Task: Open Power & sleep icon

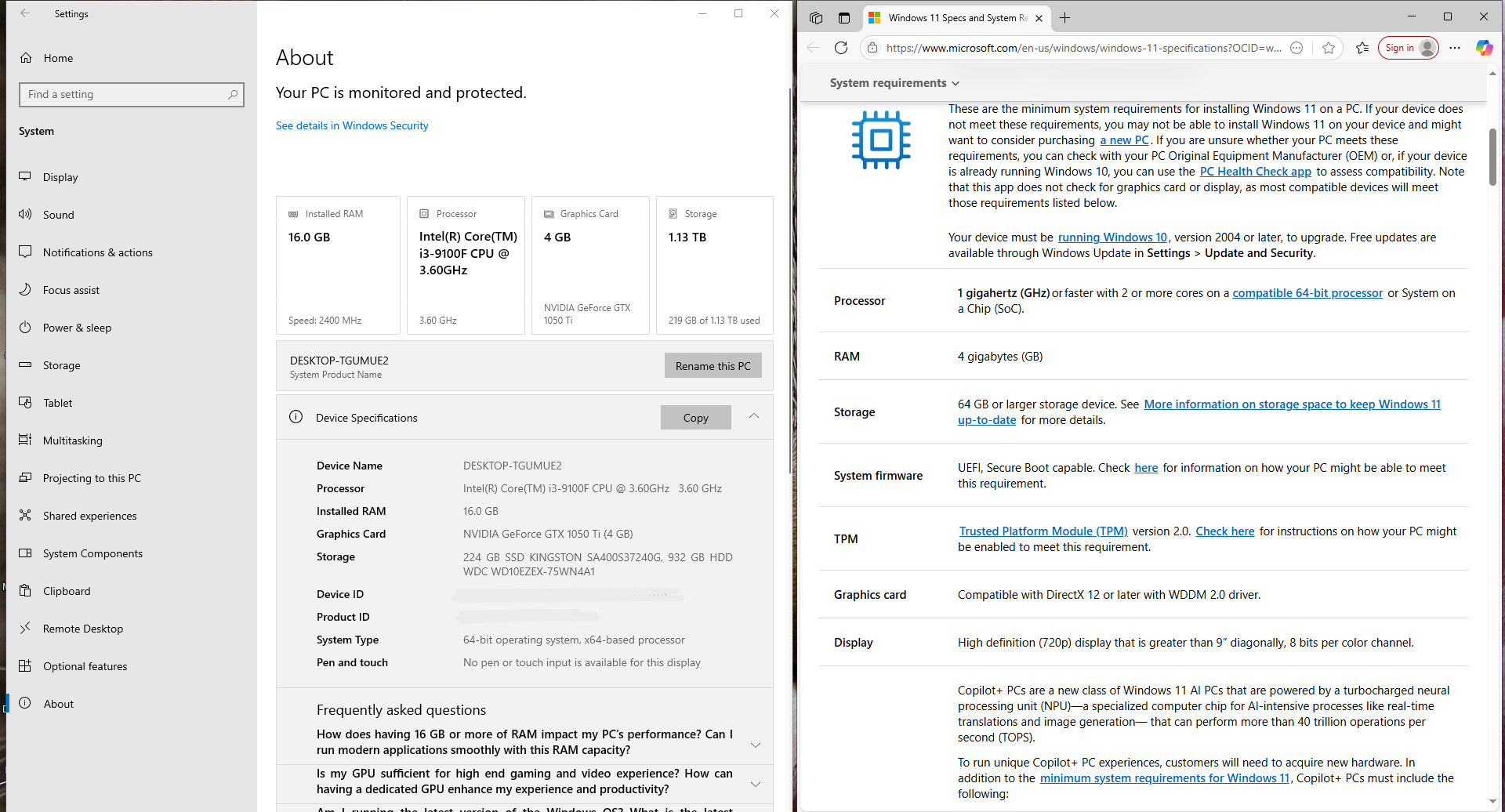Action: (25, 327)
